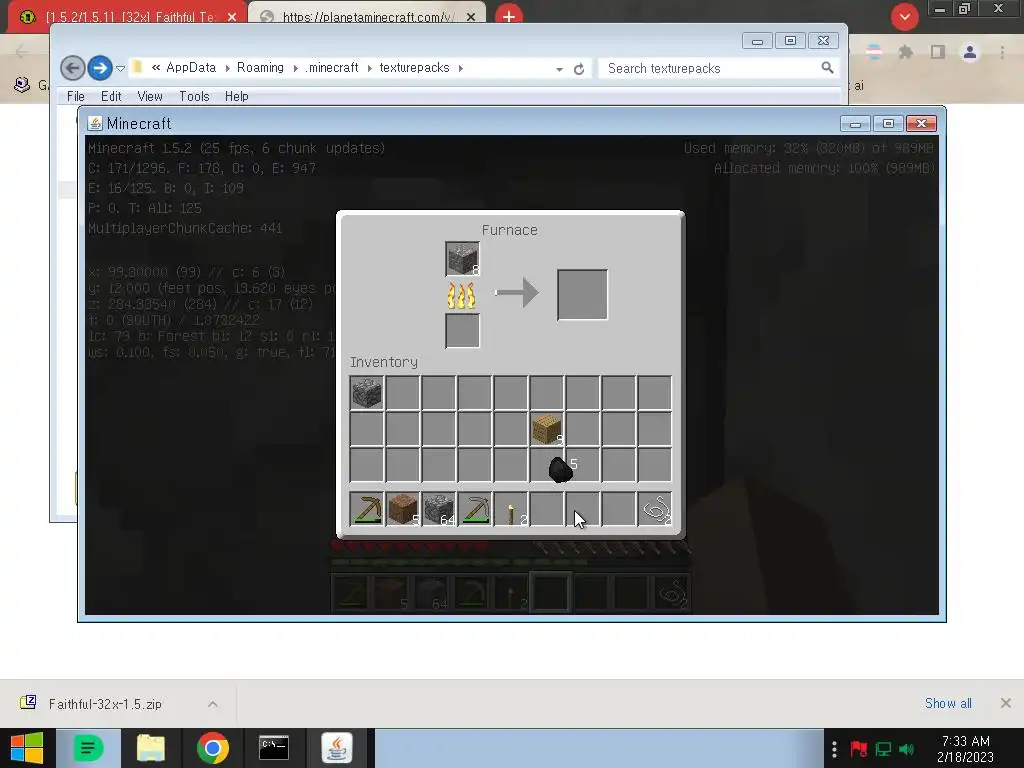The width and height of the screenshot is (1024, 768).
Task: Switch to the planetaminecraft.com tab
Action: pos(368,17)
